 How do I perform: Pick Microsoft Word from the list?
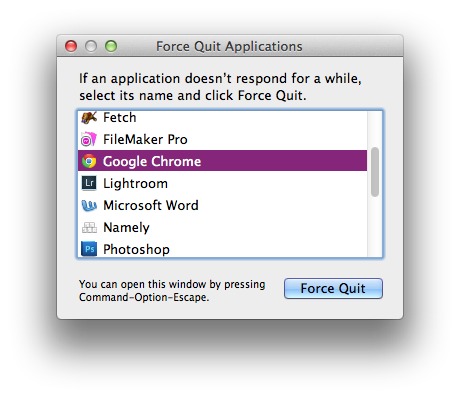point(223,205)
